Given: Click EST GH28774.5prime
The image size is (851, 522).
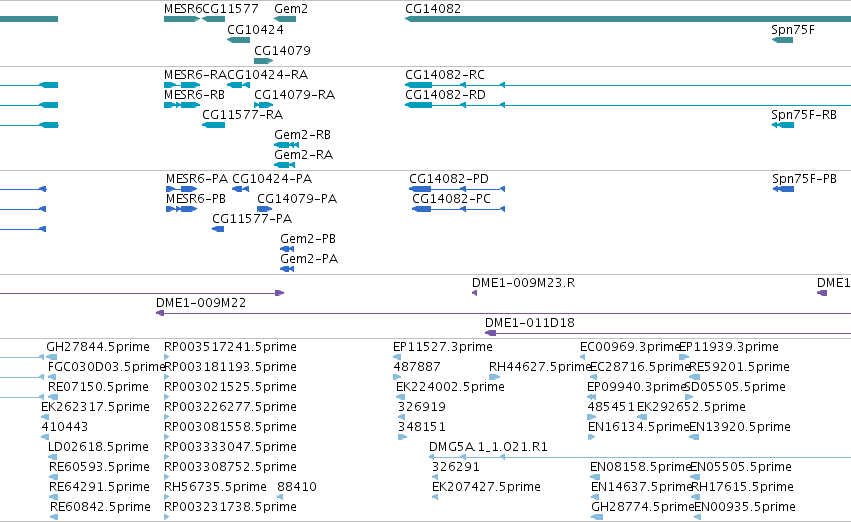Looking at the screenshot, I should tap(643, 507).
